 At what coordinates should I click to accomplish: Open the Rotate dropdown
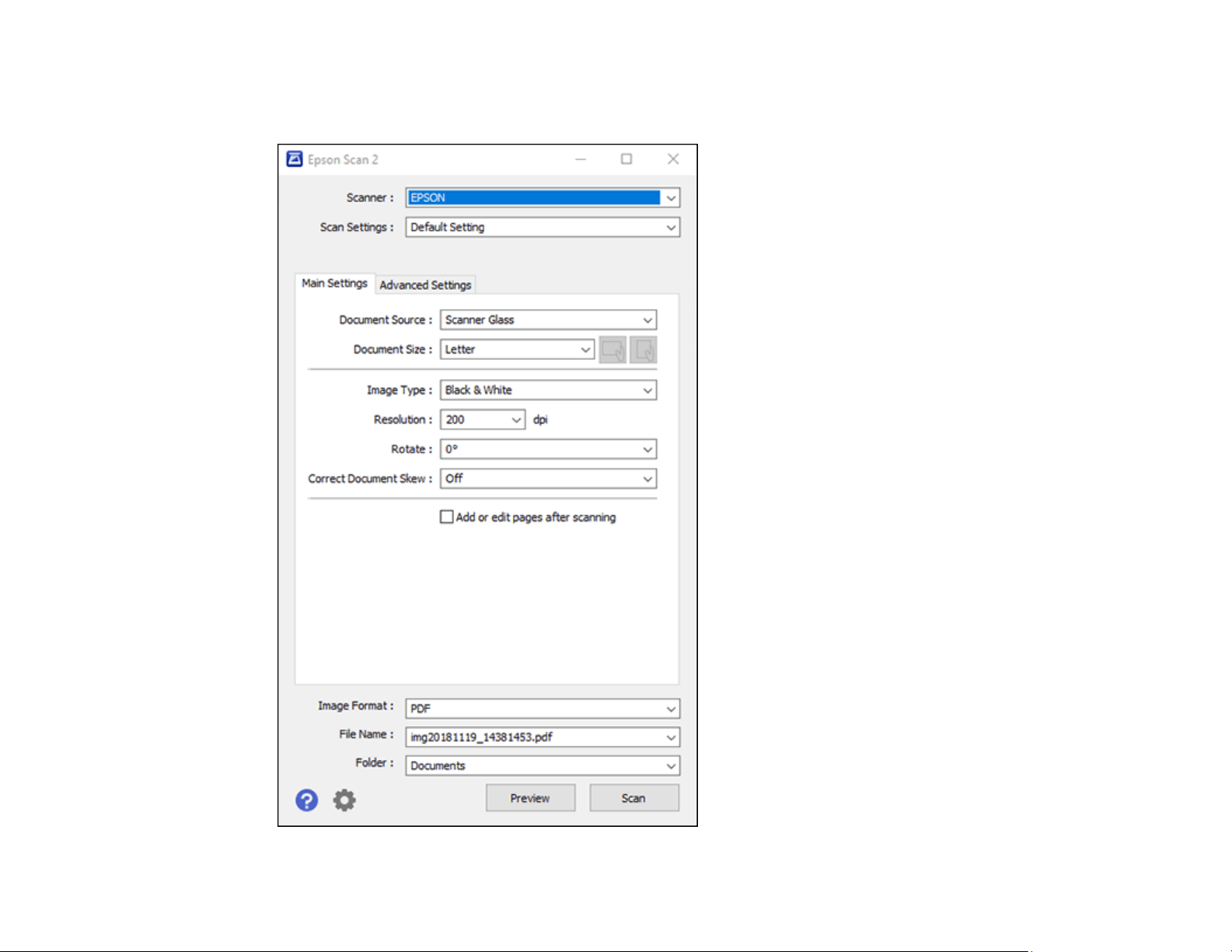(549, 449)
